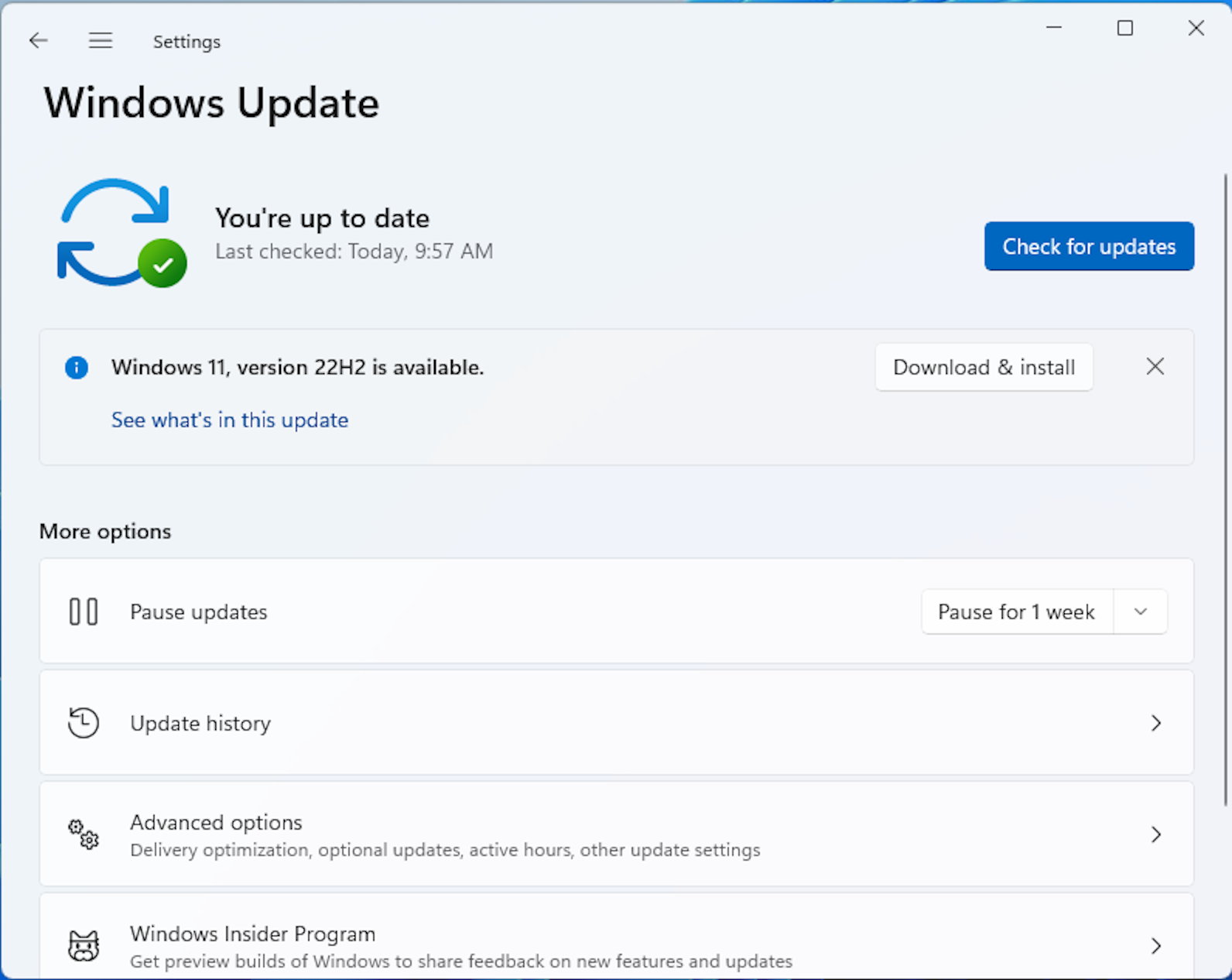Click the Pause updates label
Image resolution: width=1232 pixels, height=980 pixels.
click(199, 612)
